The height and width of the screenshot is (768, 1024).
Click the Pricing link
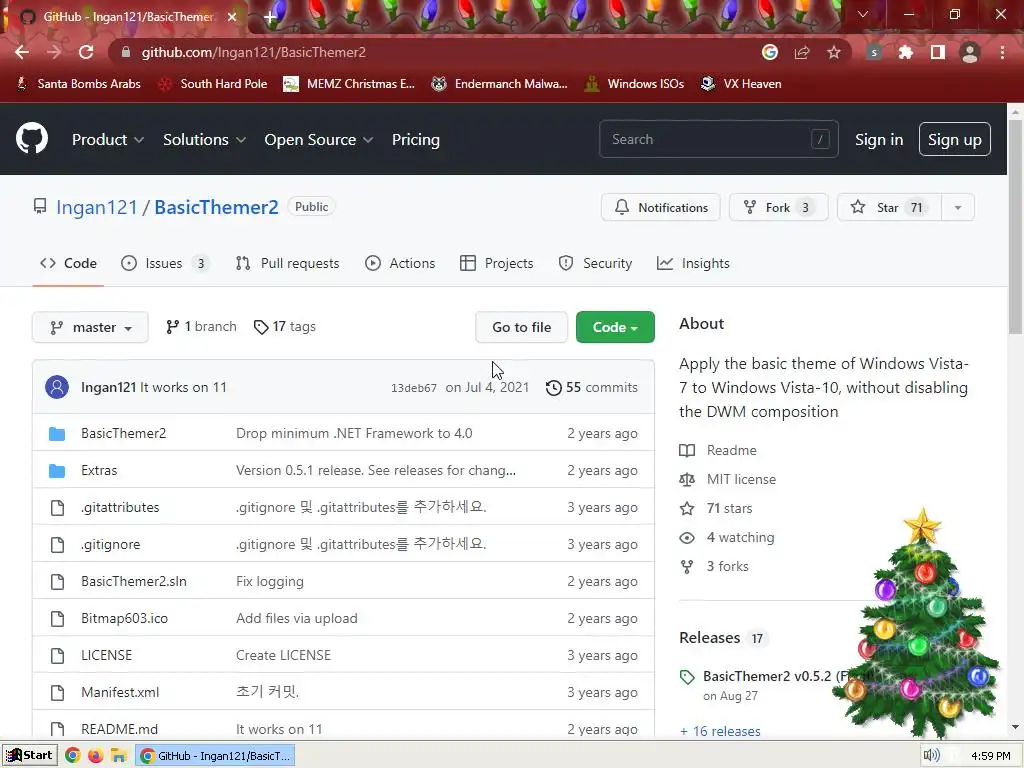[416, 140]
